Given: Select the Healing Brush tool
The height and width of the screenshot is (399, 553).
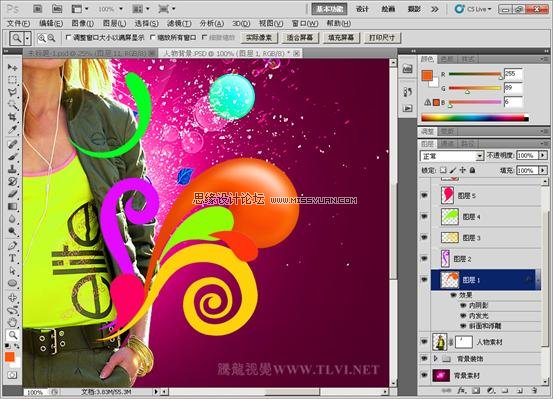Looking at the screenshot, I should [12, 144].
